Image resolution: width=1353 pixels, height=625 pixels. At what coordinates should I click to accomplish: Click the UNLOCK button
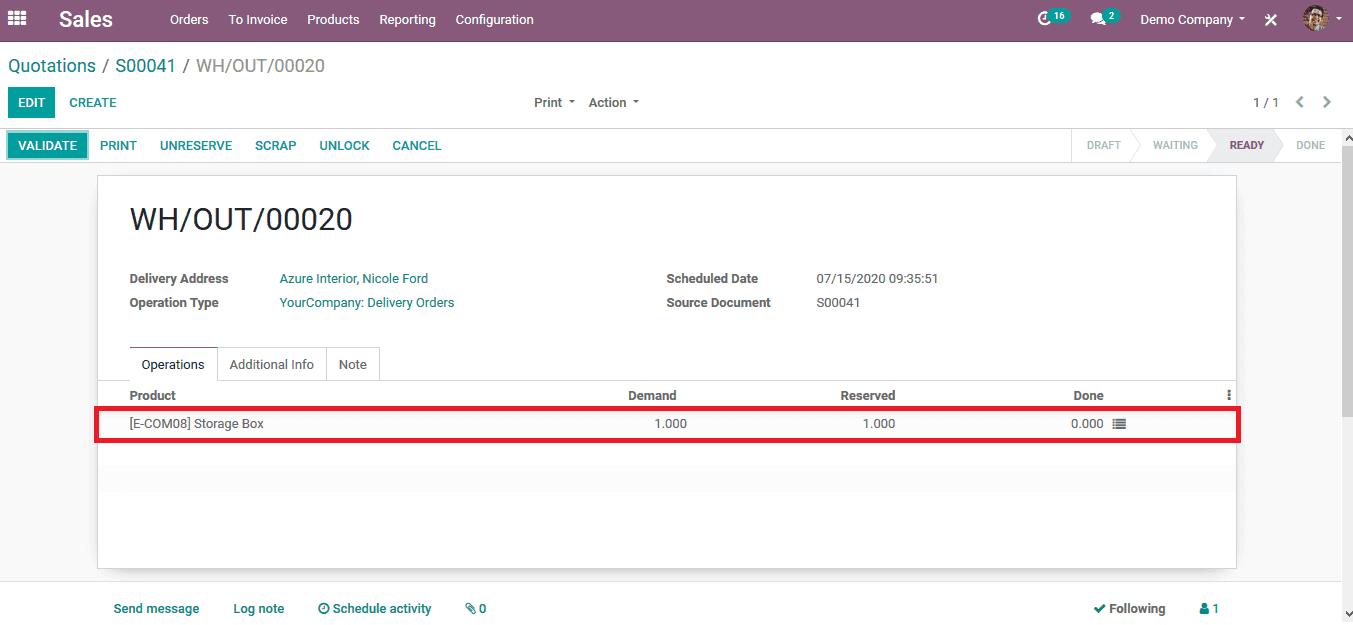point(344,146)
